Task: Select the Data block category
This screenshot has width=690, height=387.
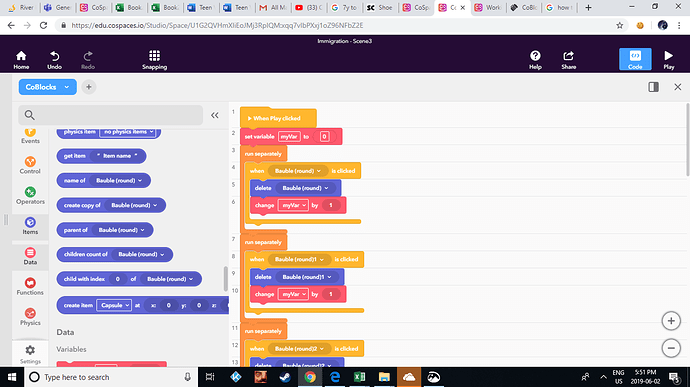Action: click(x=30, y=256)
